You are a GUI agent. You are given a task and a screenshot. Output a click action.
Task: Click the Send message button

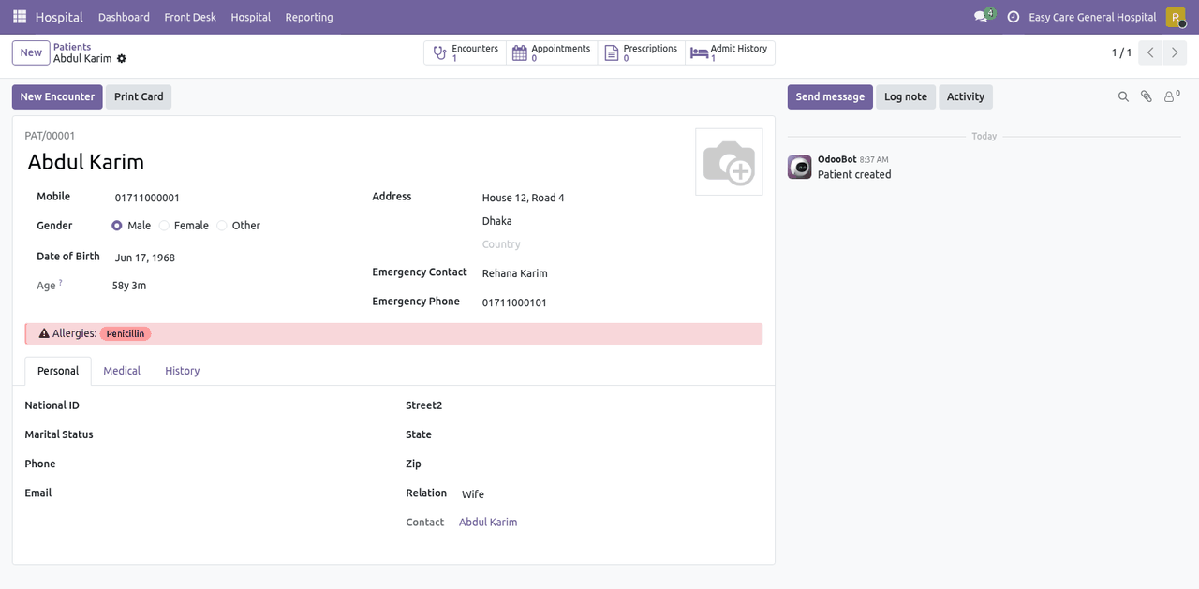click(830, 97)
